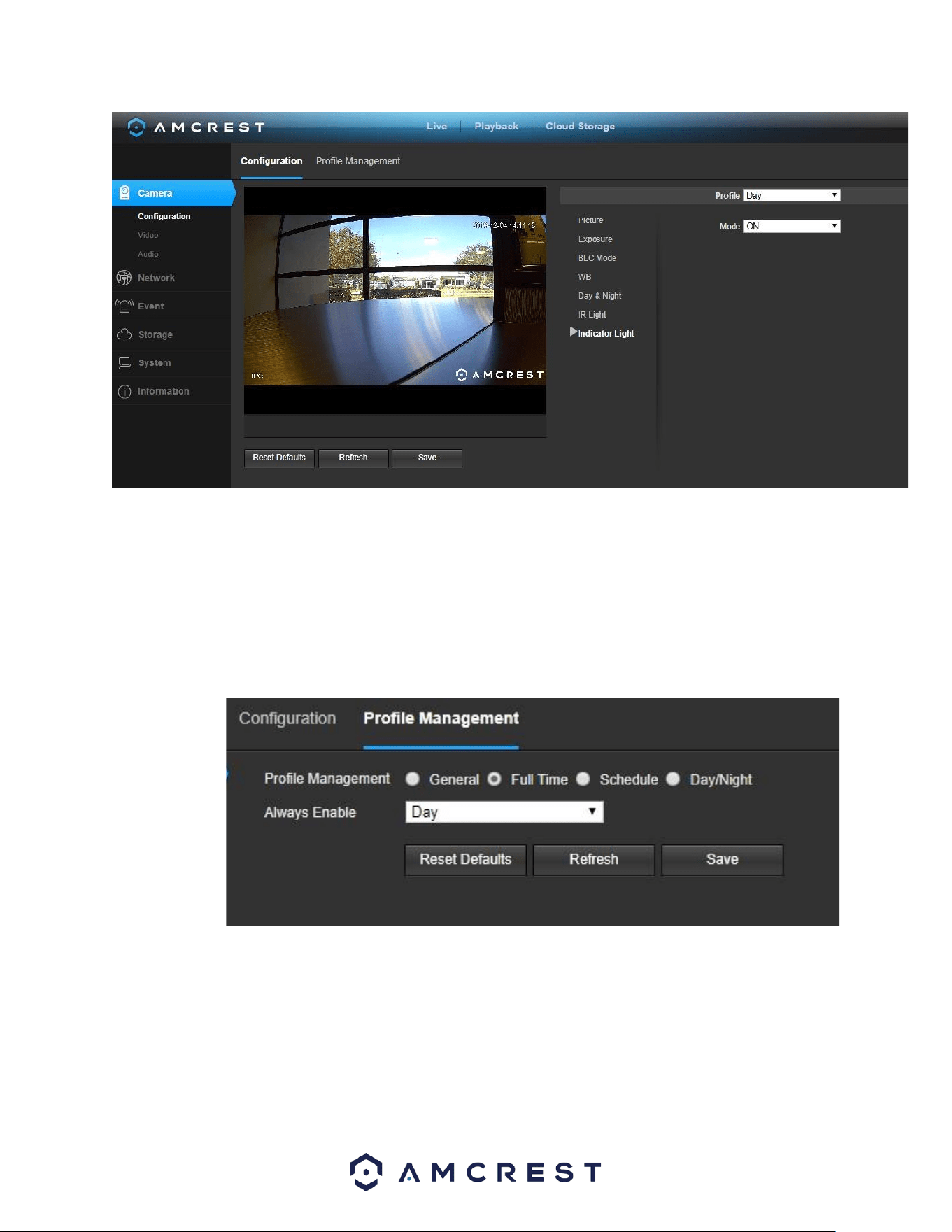Select Video under Camera in sidebar

pyautogui.click(x=148, y=235)
